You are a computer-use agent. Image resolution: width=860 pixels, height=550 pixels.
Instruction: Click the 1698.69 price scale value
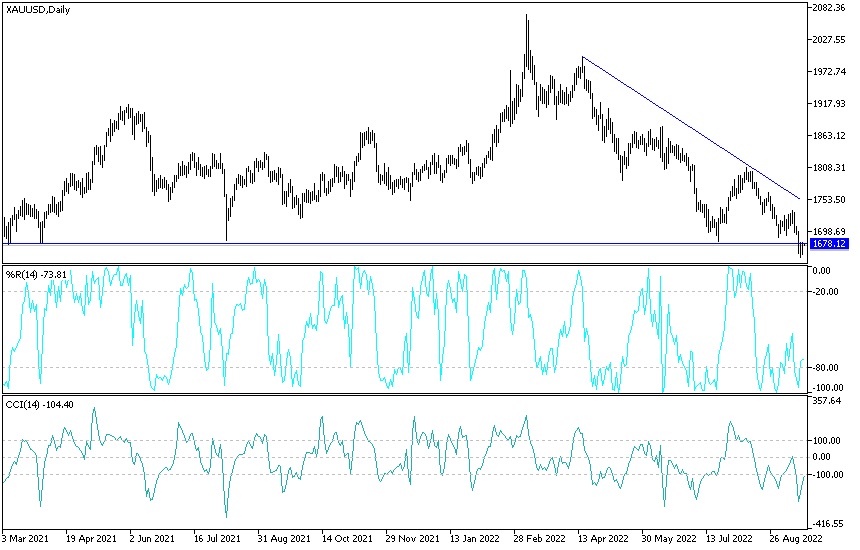[829, 232]
